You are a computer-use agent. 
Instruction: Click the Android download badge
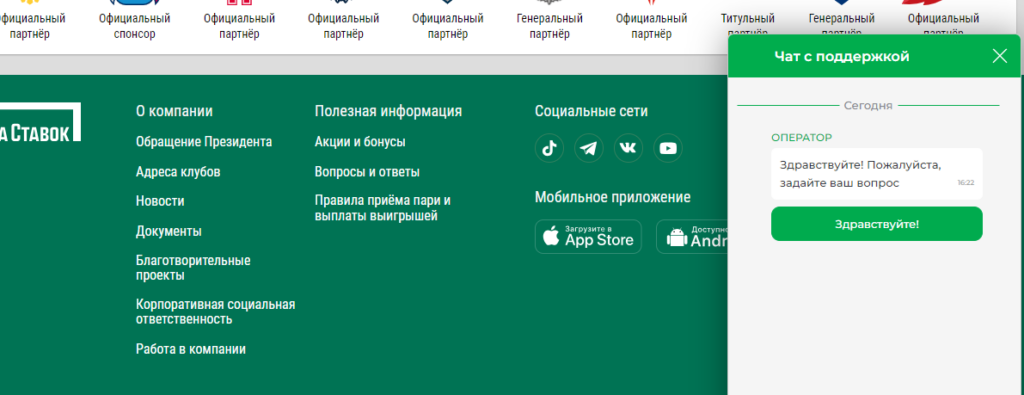click(x=692, y=236)
